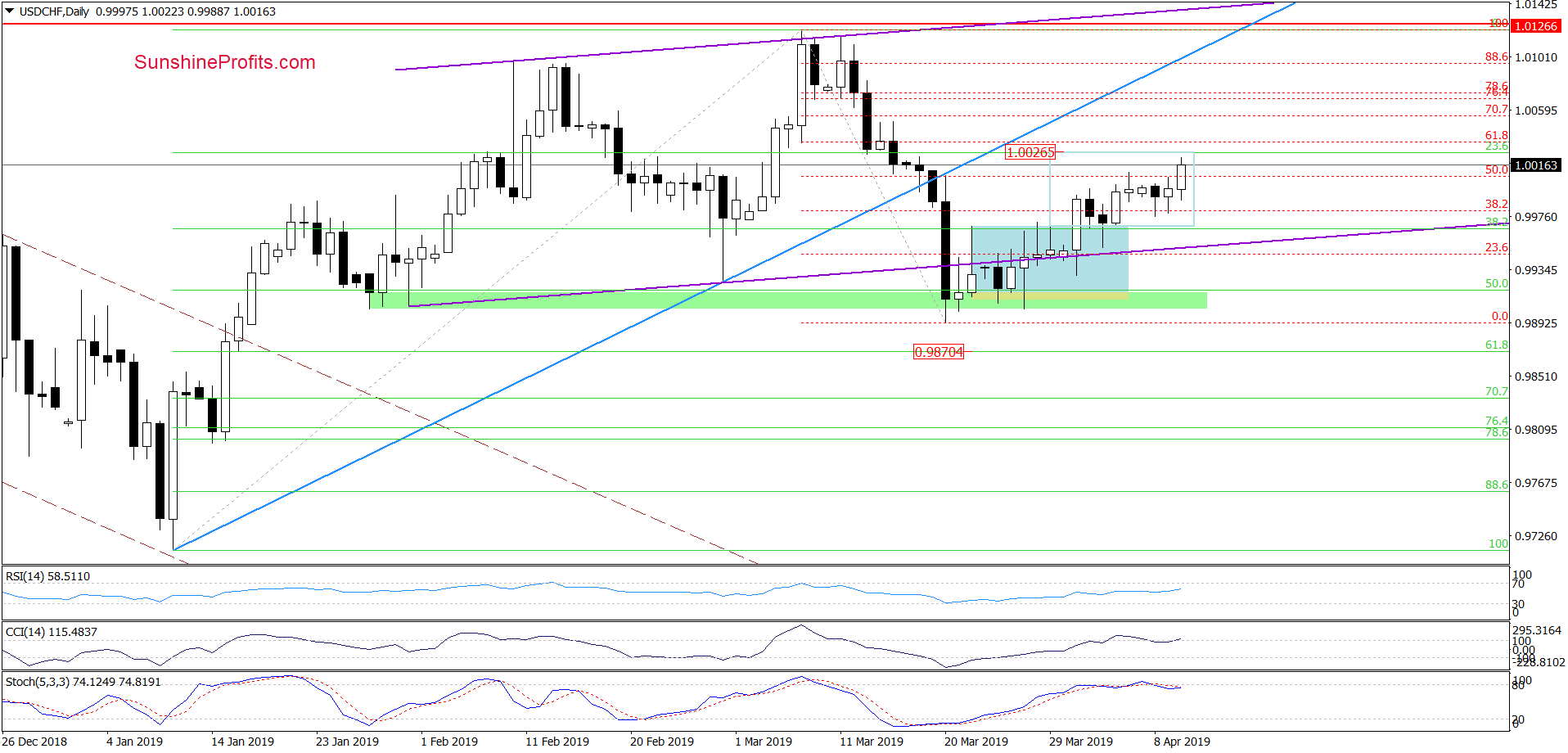Select the 29 Mar 2019 date label
The image size is (1568, 753).
[x=1081, y=742]
